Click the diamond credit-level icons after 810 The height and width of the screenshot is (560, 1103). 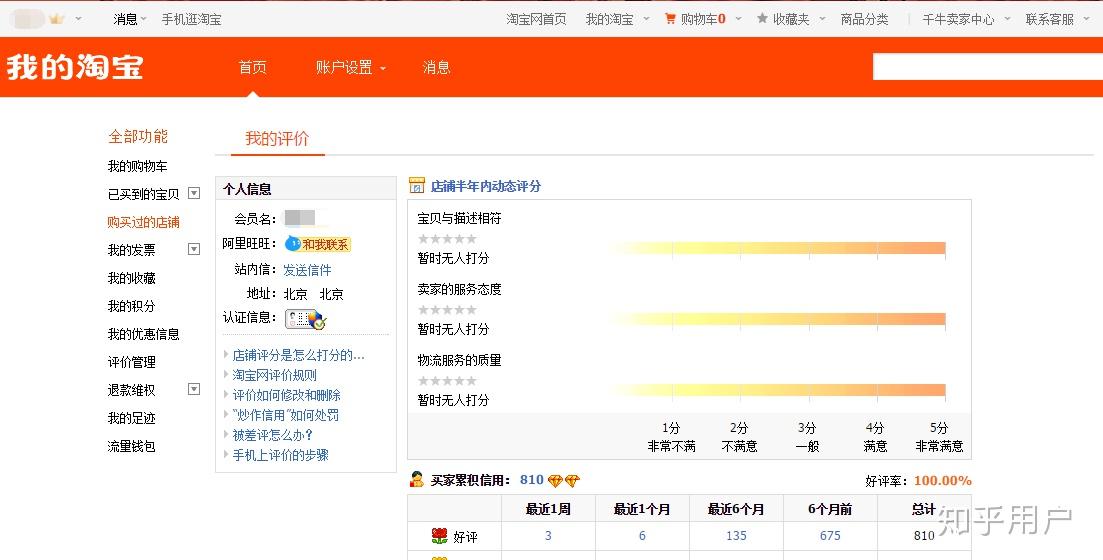563,481
